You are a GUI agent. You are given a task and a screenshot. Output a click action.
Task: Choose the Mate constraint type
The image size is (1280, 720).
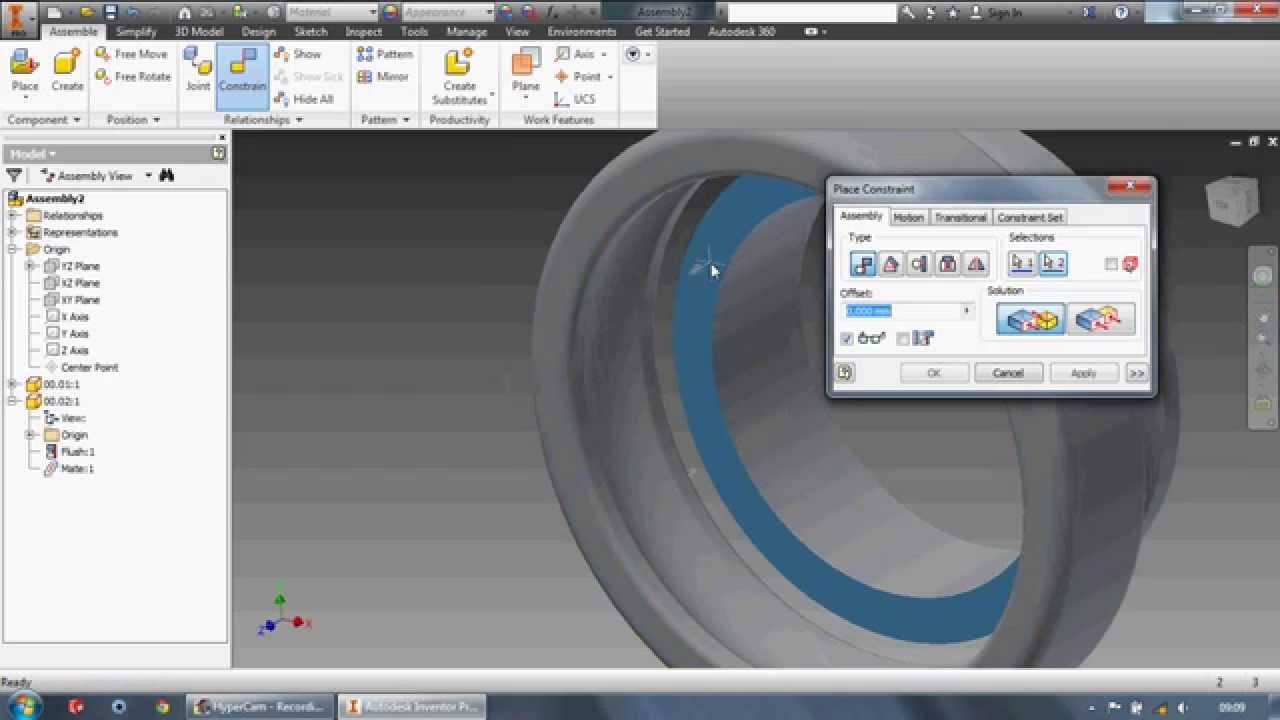click(x=863, y=264)
